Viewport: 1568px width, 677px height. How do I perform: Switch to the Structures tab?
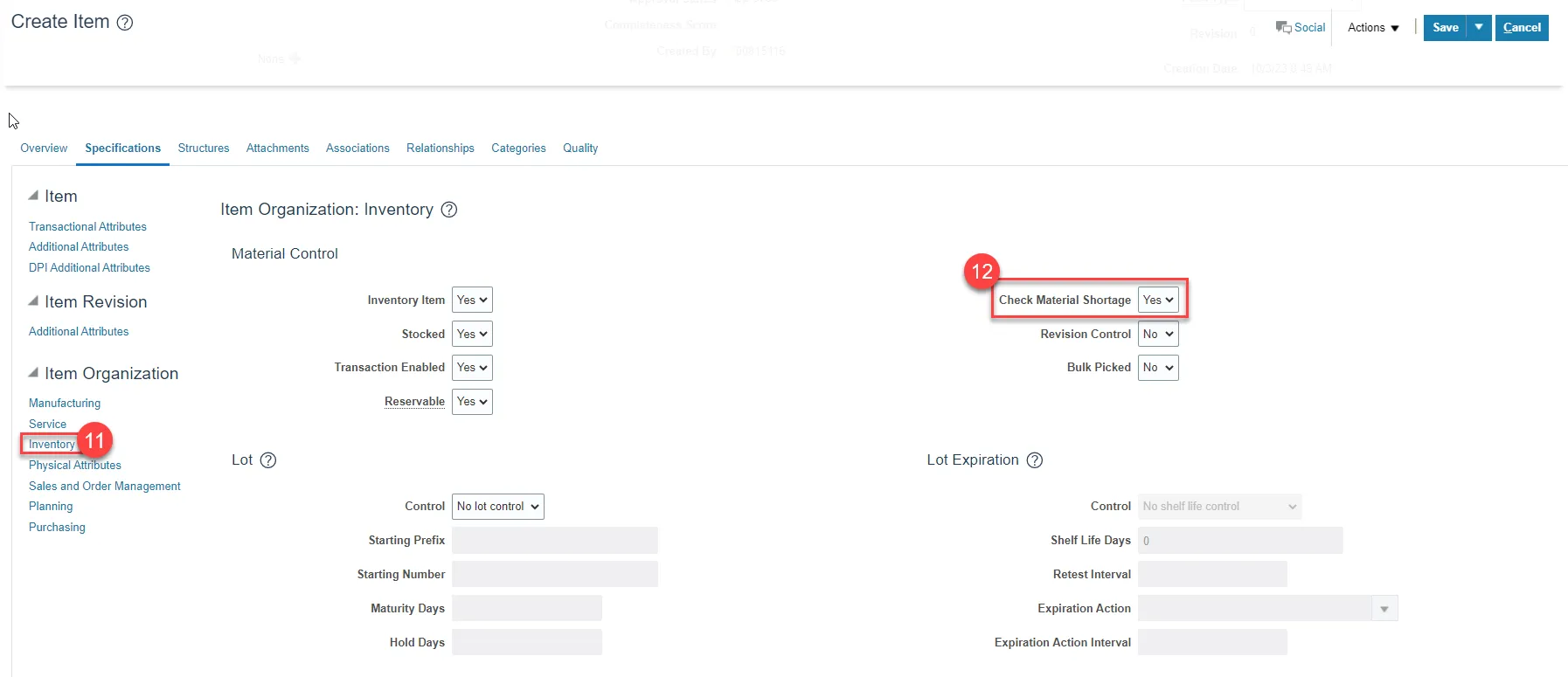(x=204, y=149)
